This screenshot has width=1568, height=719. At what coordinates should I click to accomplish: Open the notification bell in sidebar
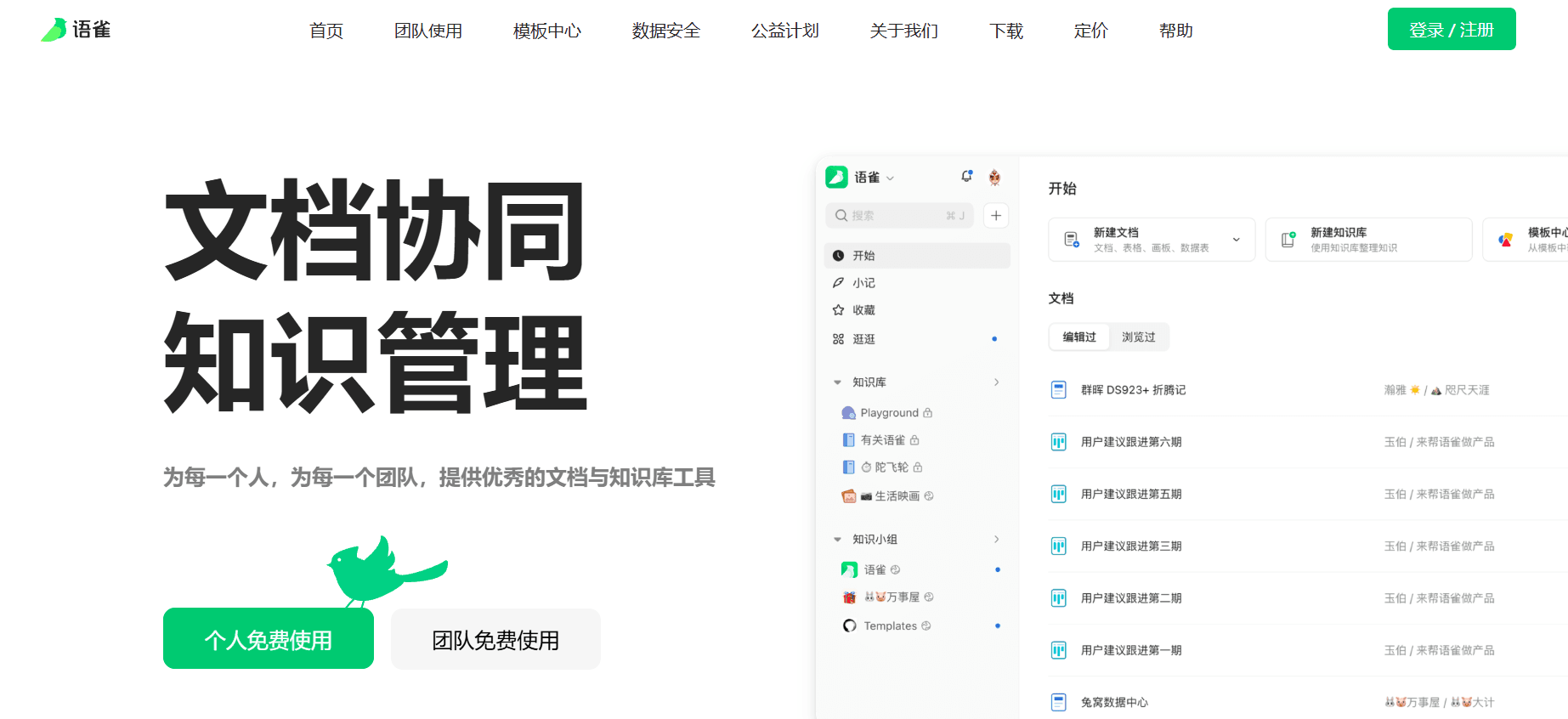pyautogui.click(x=966, y=176)
